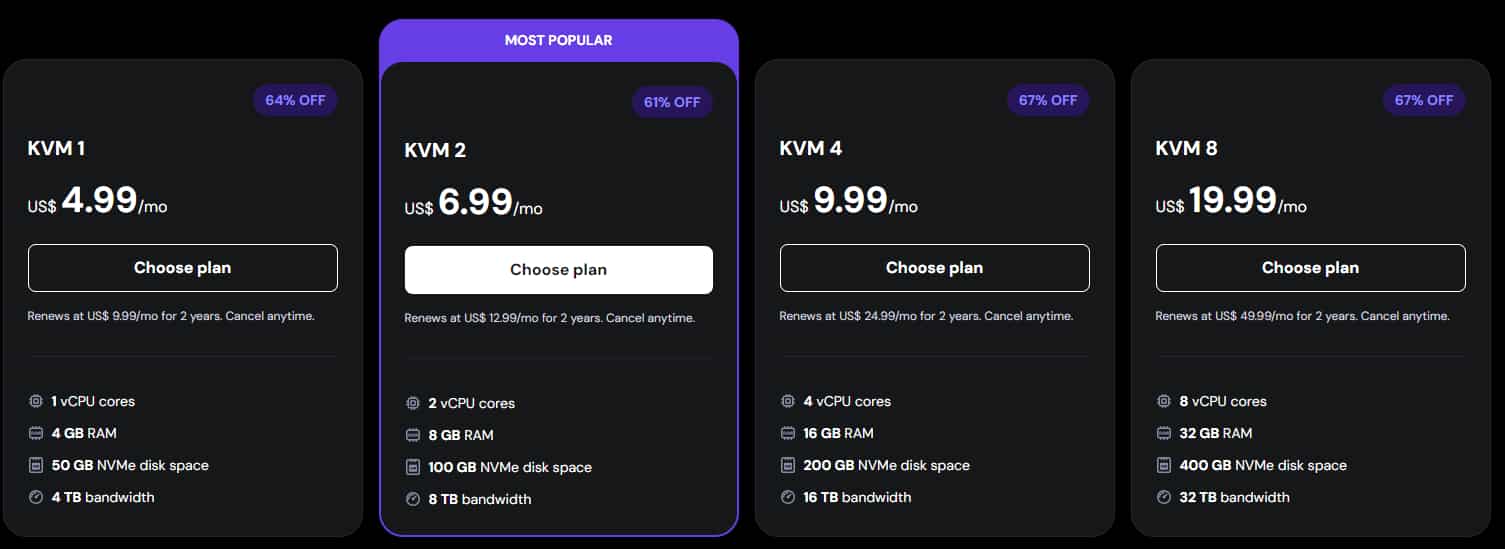Choose the KVM 1 plan
This screenshot has height=549, width=1505.
(x=182, y=268)
